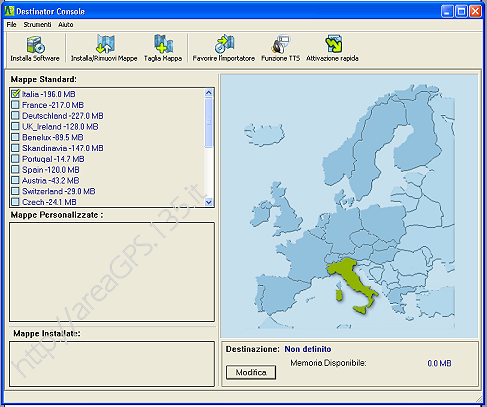
Task: Check the Deutschland map checkbox
Action: [x=15, y=116]
